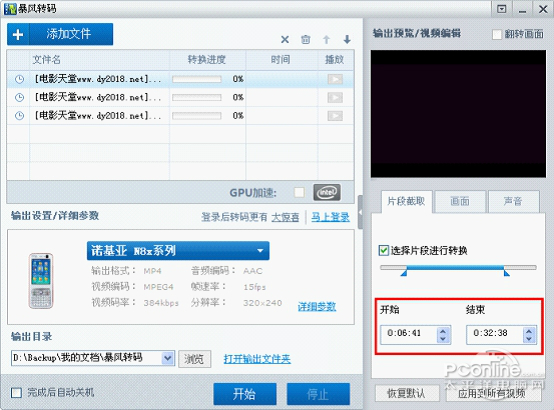Image resolution: width=554 pixels, height=410 pixels.
Task: Enable 完成后自动关机 auto-shutdown checkbox
Action: 16,392
